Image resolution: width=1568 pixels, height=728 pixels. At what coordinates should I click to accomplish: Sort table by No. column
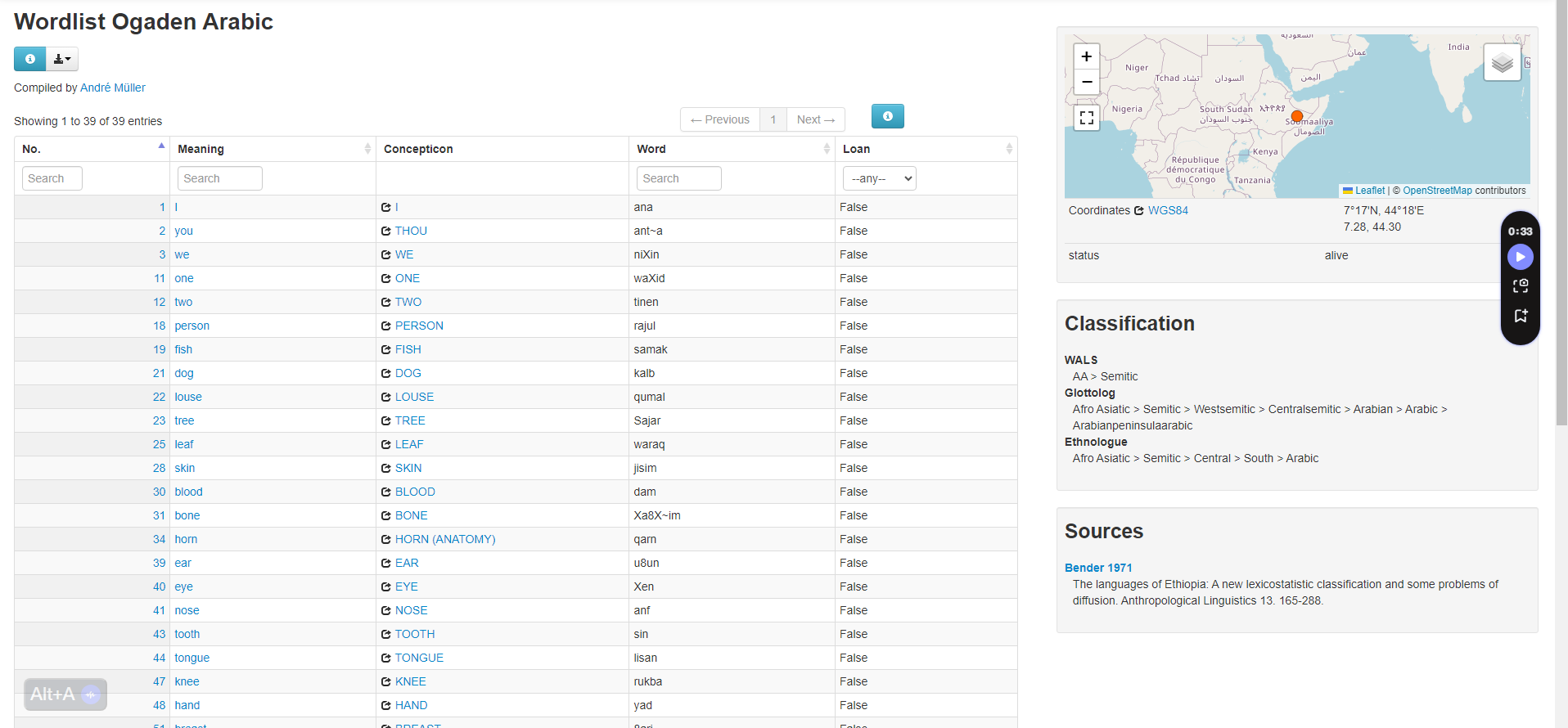coord(92,149)
